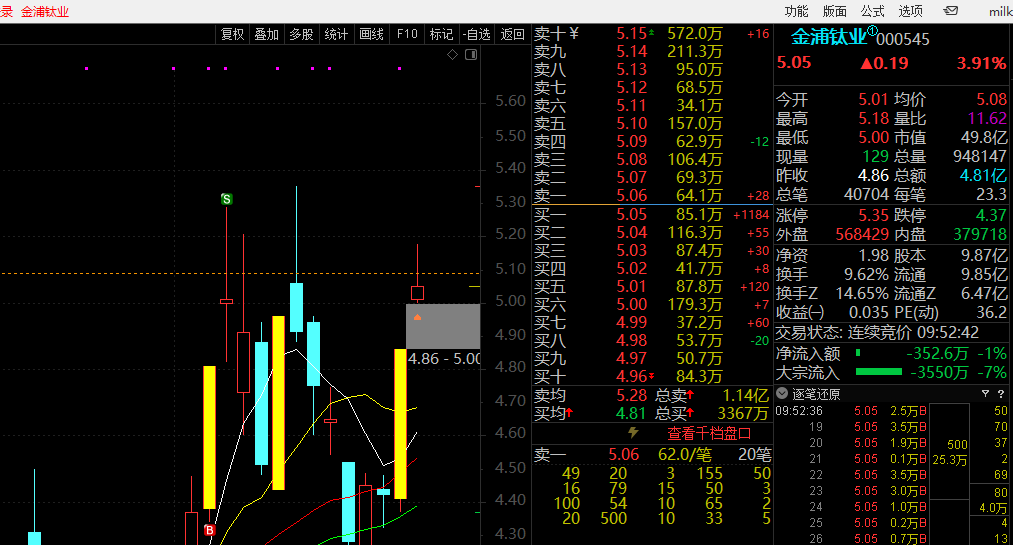Click the 总买 3367万 value
The height and width of the screenshot is (545, 1013).
coord(743,413)
